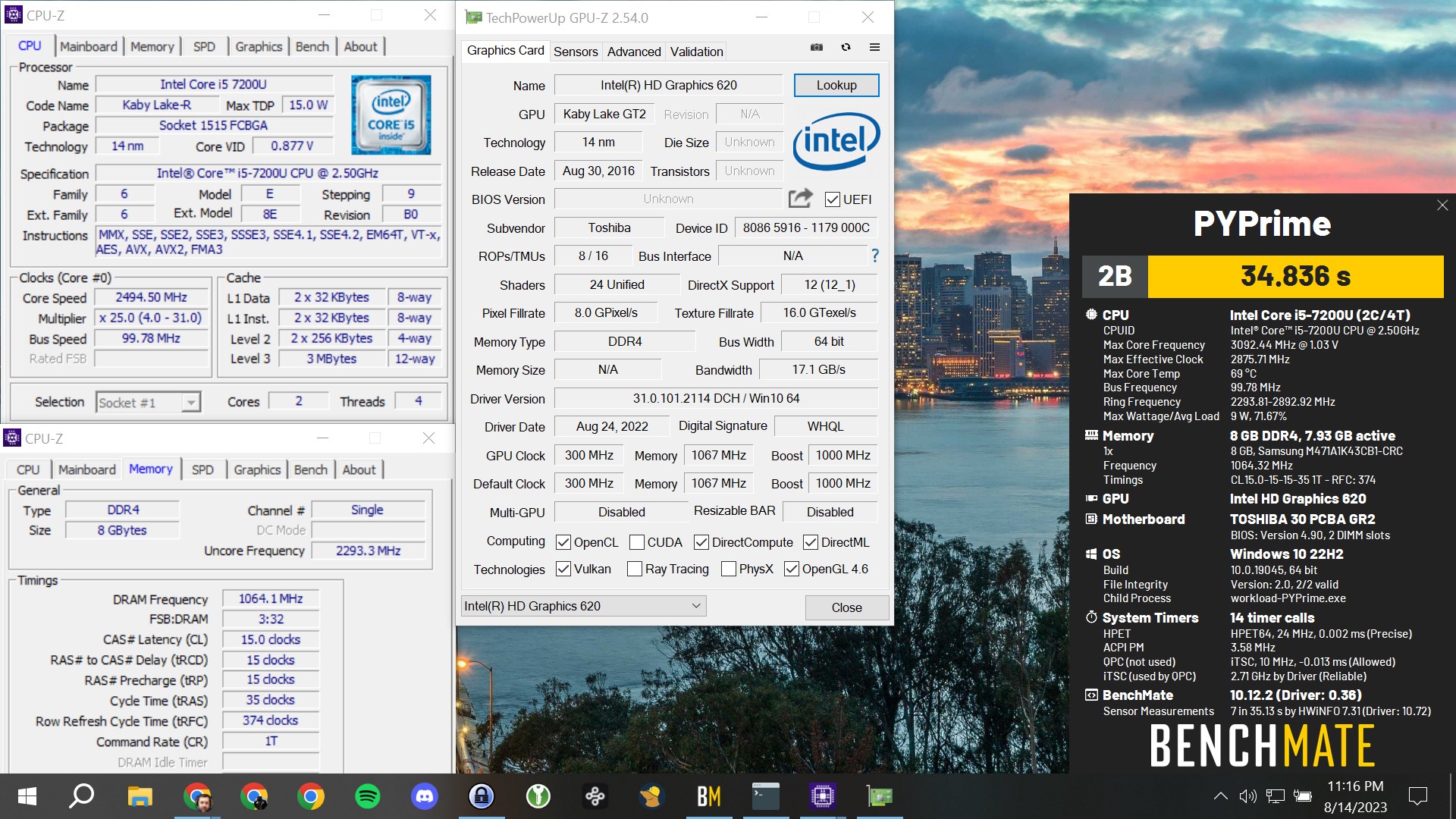Viewport: 1456px width, 819px height.
Task: Open Spotify from the taskbar
Action: (x=368, y=796)
